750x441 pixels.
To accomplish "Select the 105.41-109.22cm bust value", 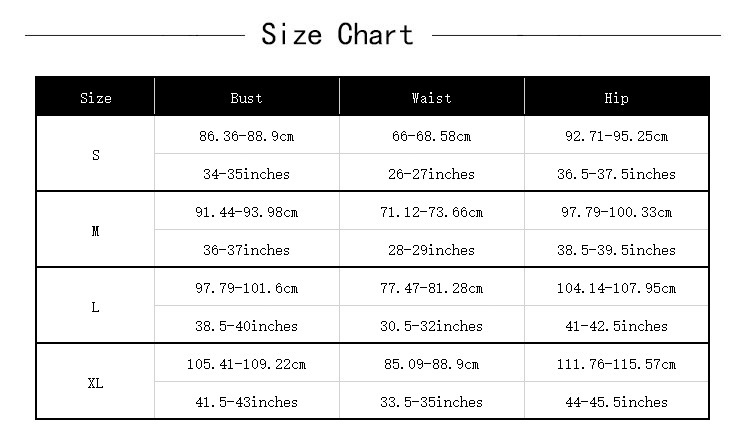I will (246, 364).
